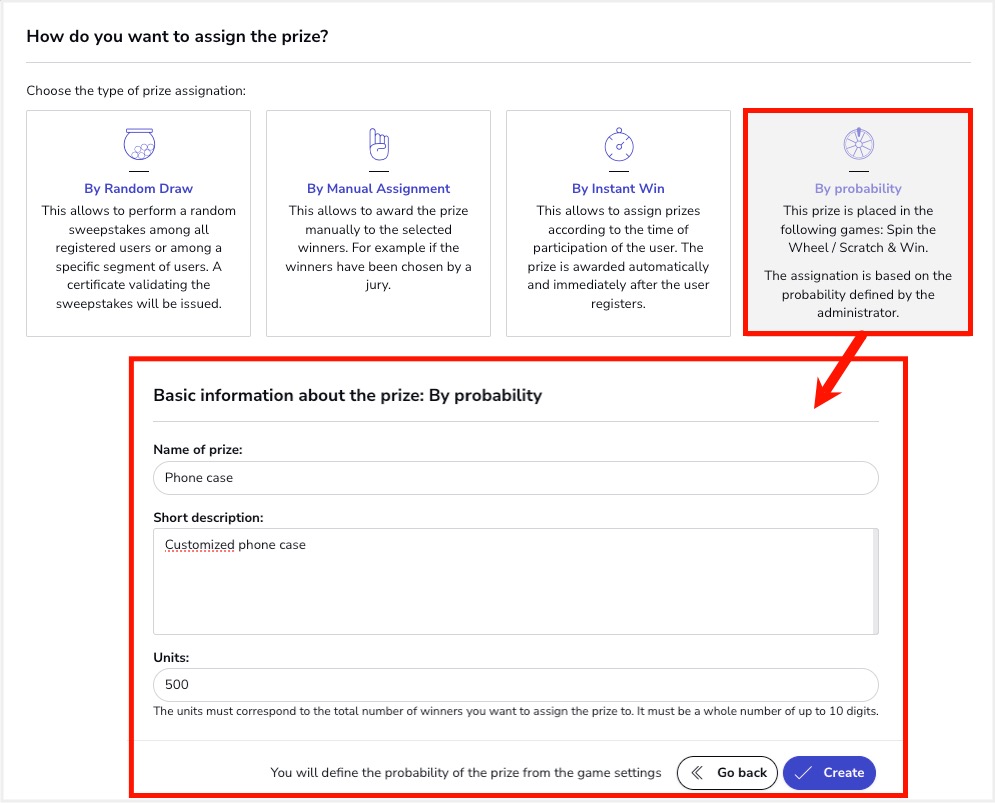Click the Units field showing 500

coord(516,684)
